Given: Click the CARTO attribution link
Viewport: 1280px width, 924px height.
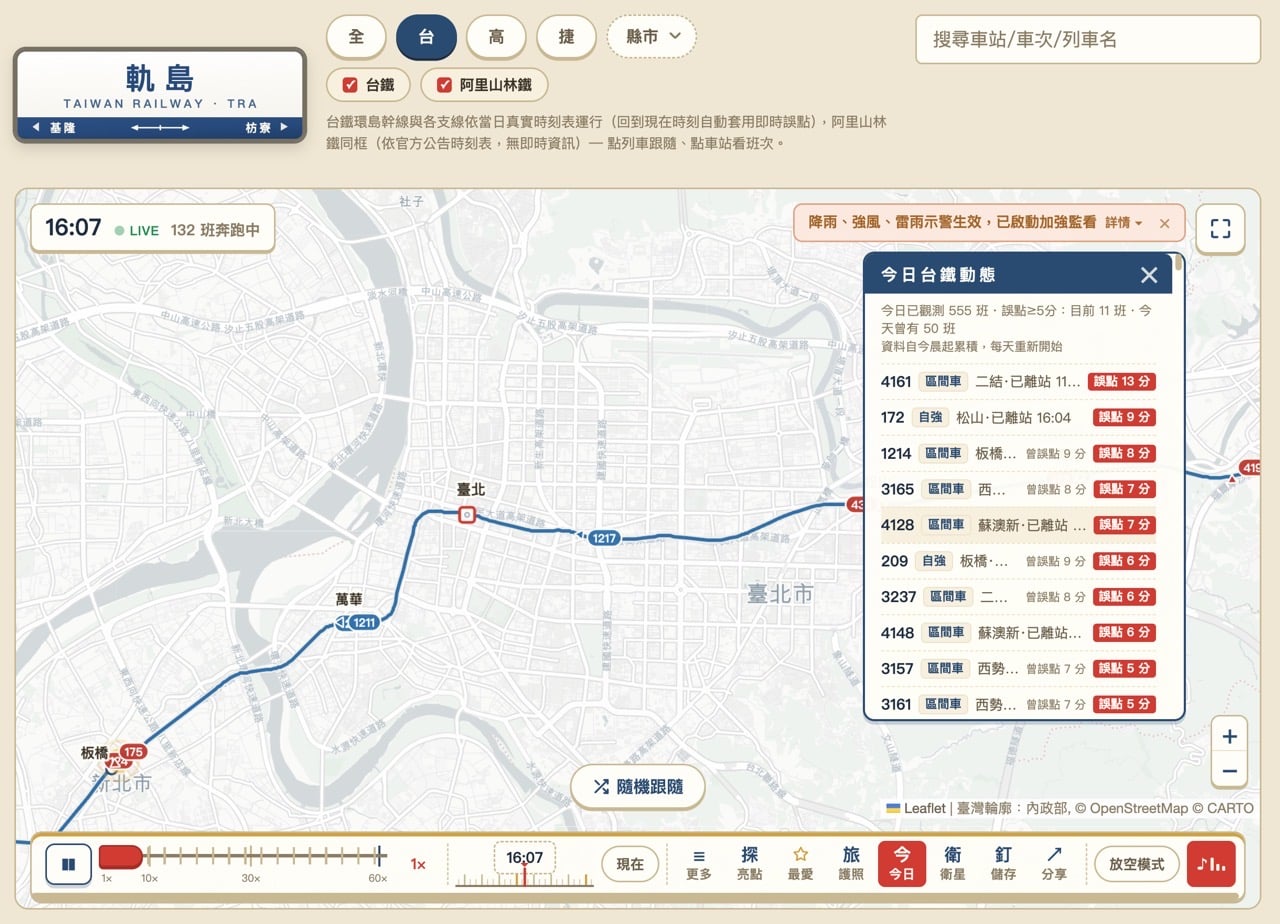Looking at the screenshot, I should 1230,808.
